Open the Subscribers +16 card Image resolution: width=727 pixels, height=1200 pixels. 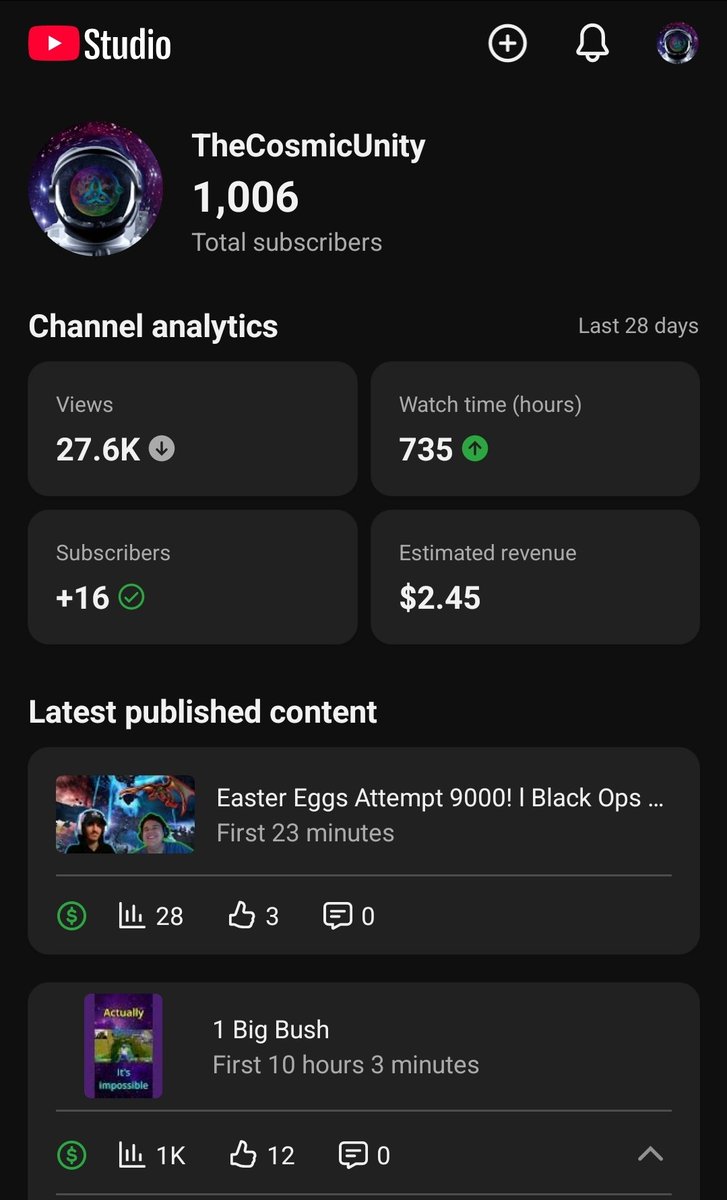[x=192, y=577]
